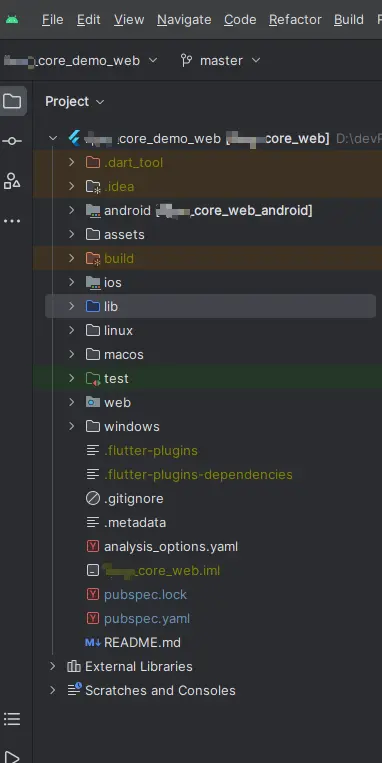Select the linux folder row

[x=207, y=330]
